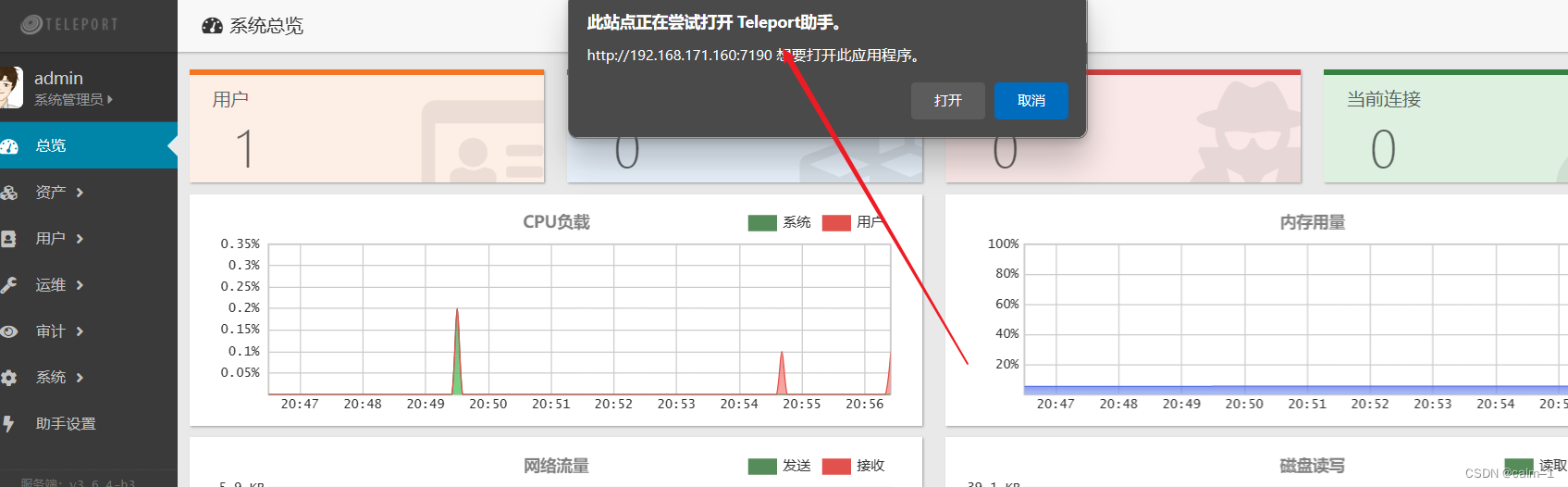This screenshot has height=487, width=1568.
Task: Click the CPU负载 chart title
Action: (556, 222)
